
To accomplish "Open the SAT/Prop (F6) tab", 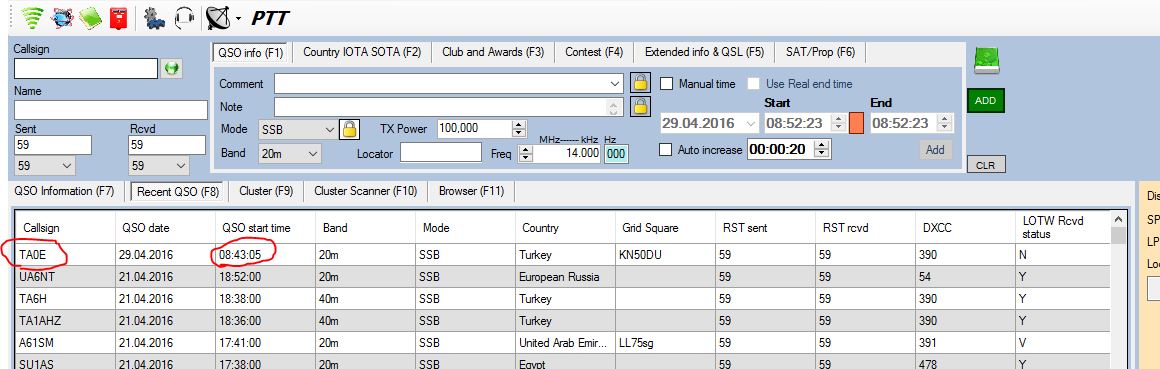I will pyautogui.click(x=820, y=52).
